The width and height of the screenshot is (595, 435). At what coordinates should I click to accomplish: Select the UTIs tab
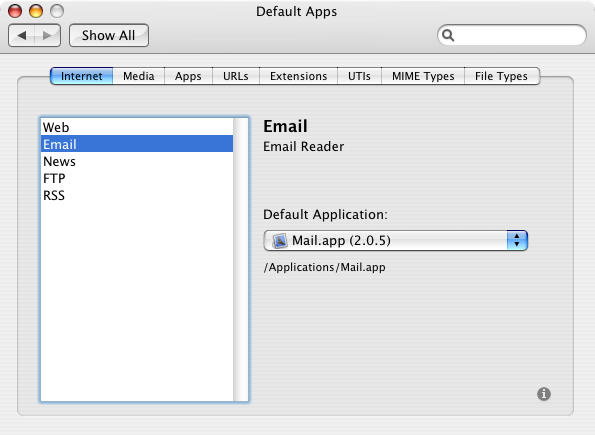[359, 76]
